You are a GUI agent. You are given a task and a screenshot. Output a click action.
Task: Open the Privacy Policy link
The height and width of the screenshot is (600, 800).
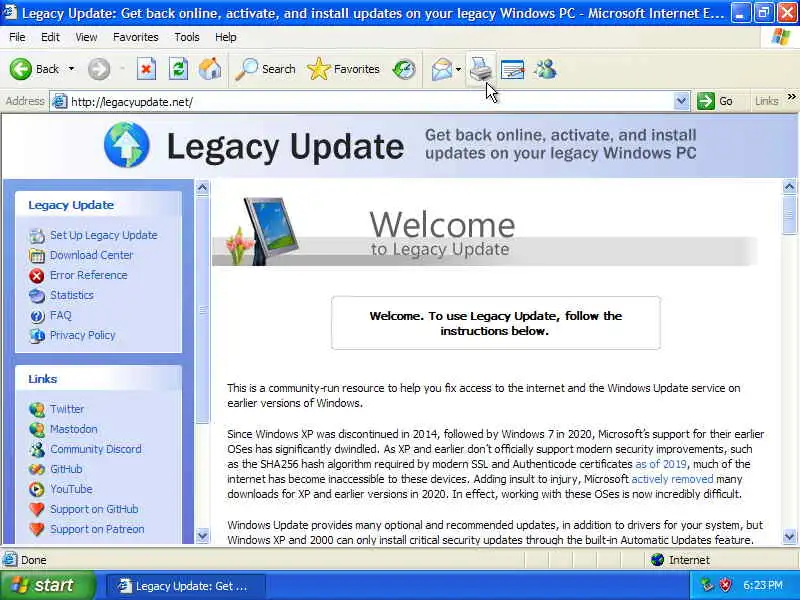pos(83,335)
